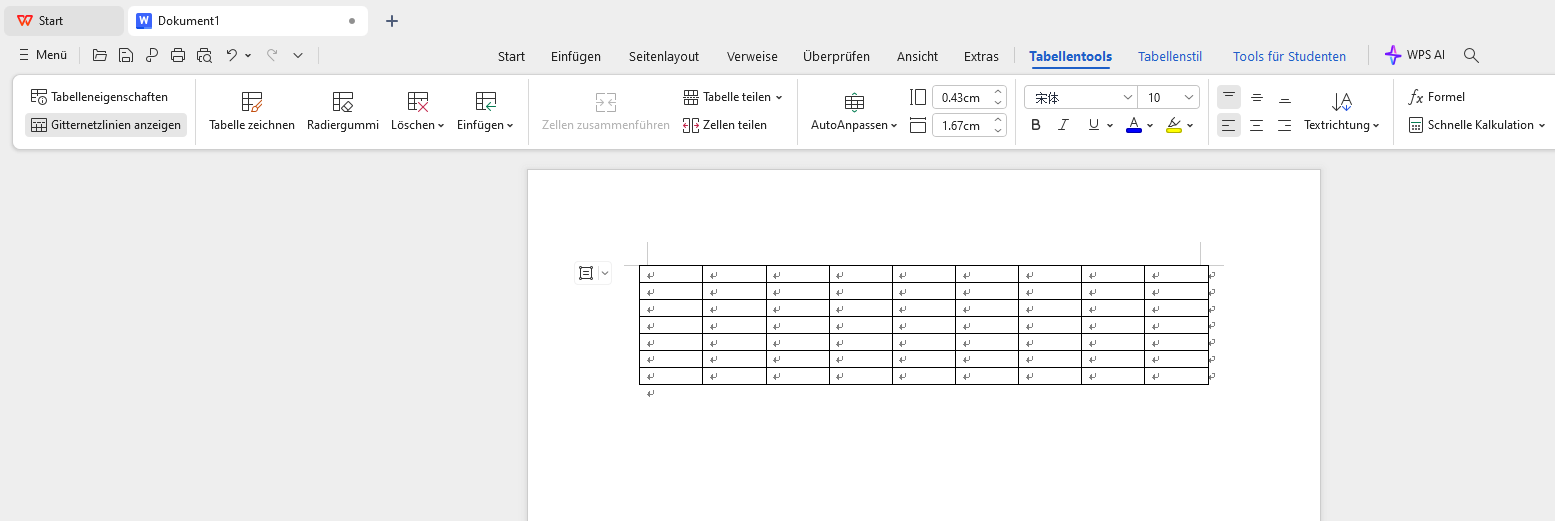Image resolution: width=1555 pixels, height=521 pixels.
Task: Switch to the Ansicht ribbon tab
Action: coord(917,56)
